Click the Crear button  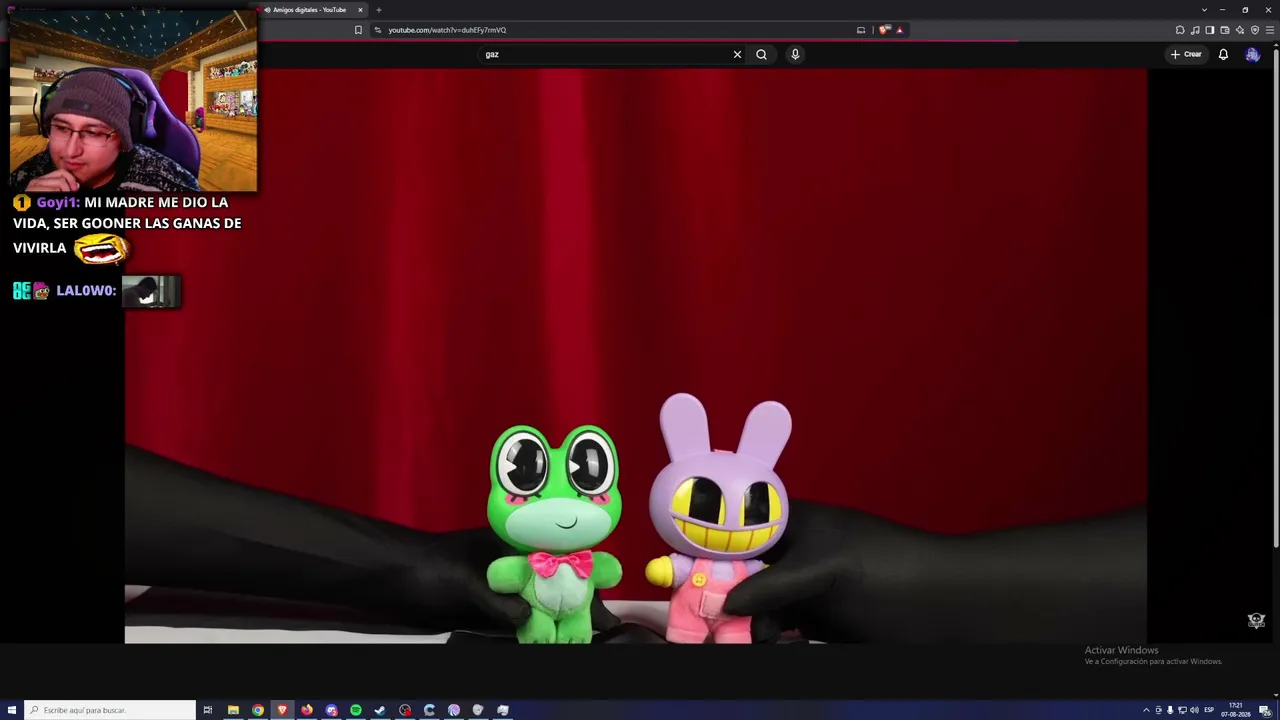[1186, 55]
